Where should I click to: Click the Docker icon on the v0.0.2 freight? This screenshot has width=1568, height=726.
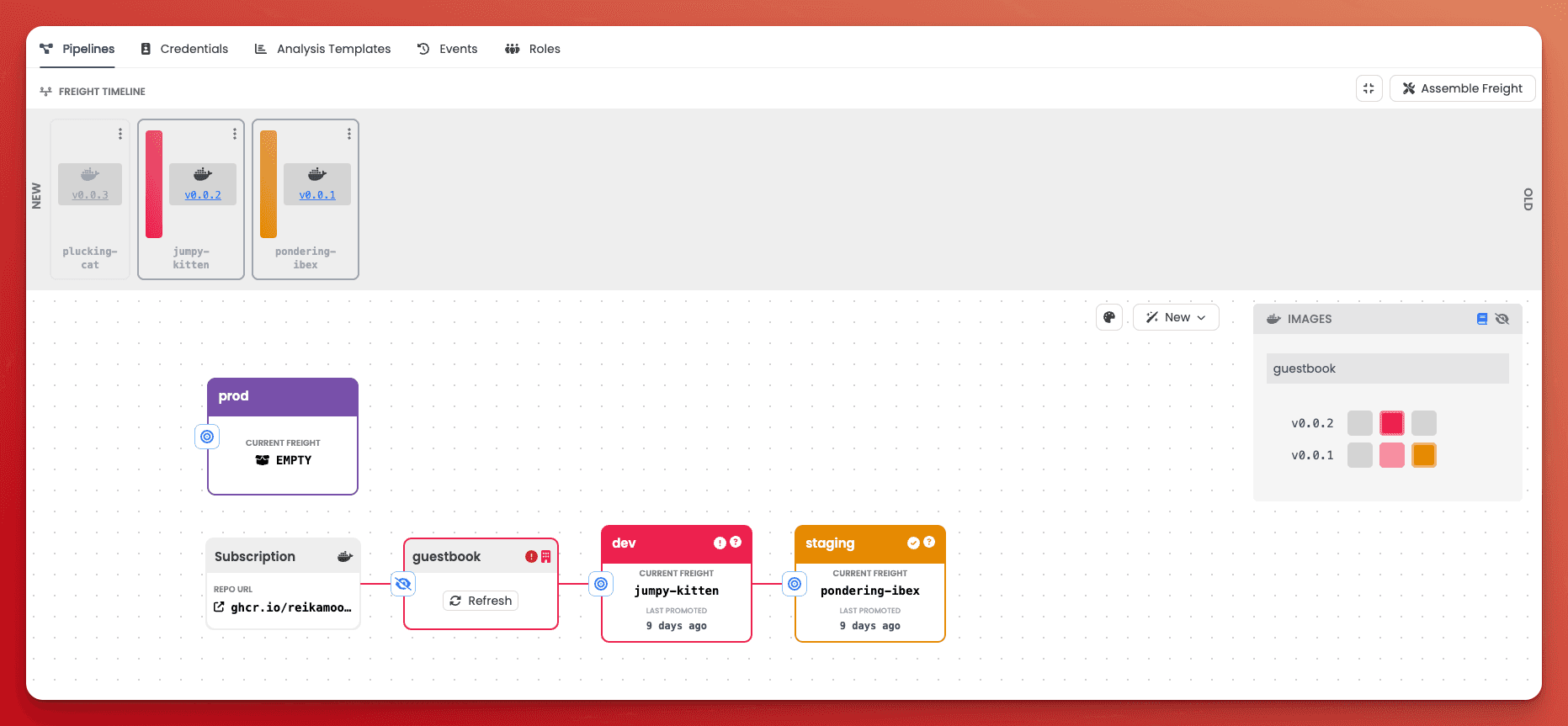(x=203, y=175)
